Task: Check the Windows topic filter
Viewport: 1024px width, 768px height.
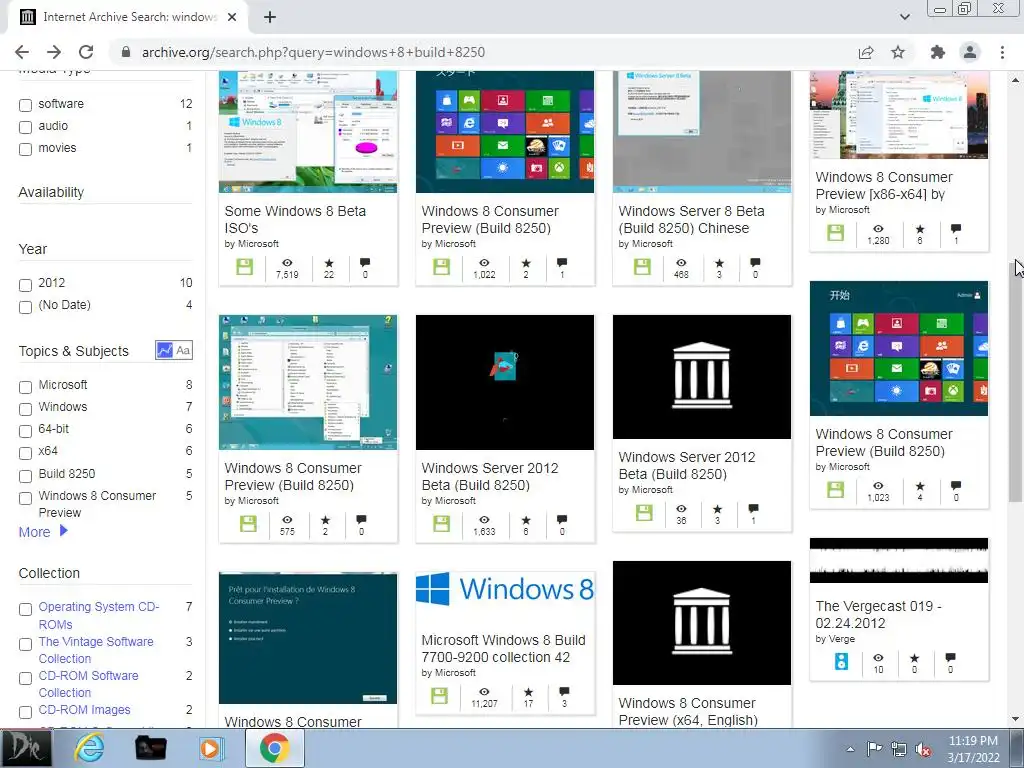Action: click(x=25, y=409)
